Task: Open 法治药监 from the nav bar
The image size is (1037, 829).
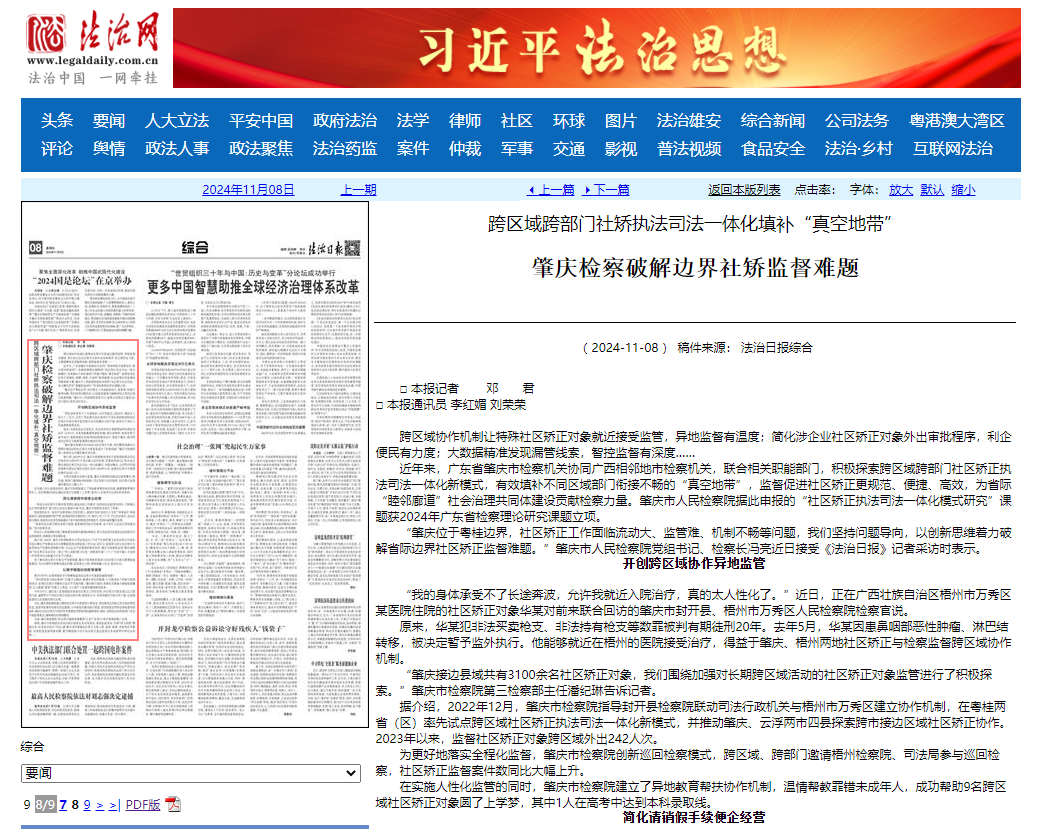Action: (345, 148)
